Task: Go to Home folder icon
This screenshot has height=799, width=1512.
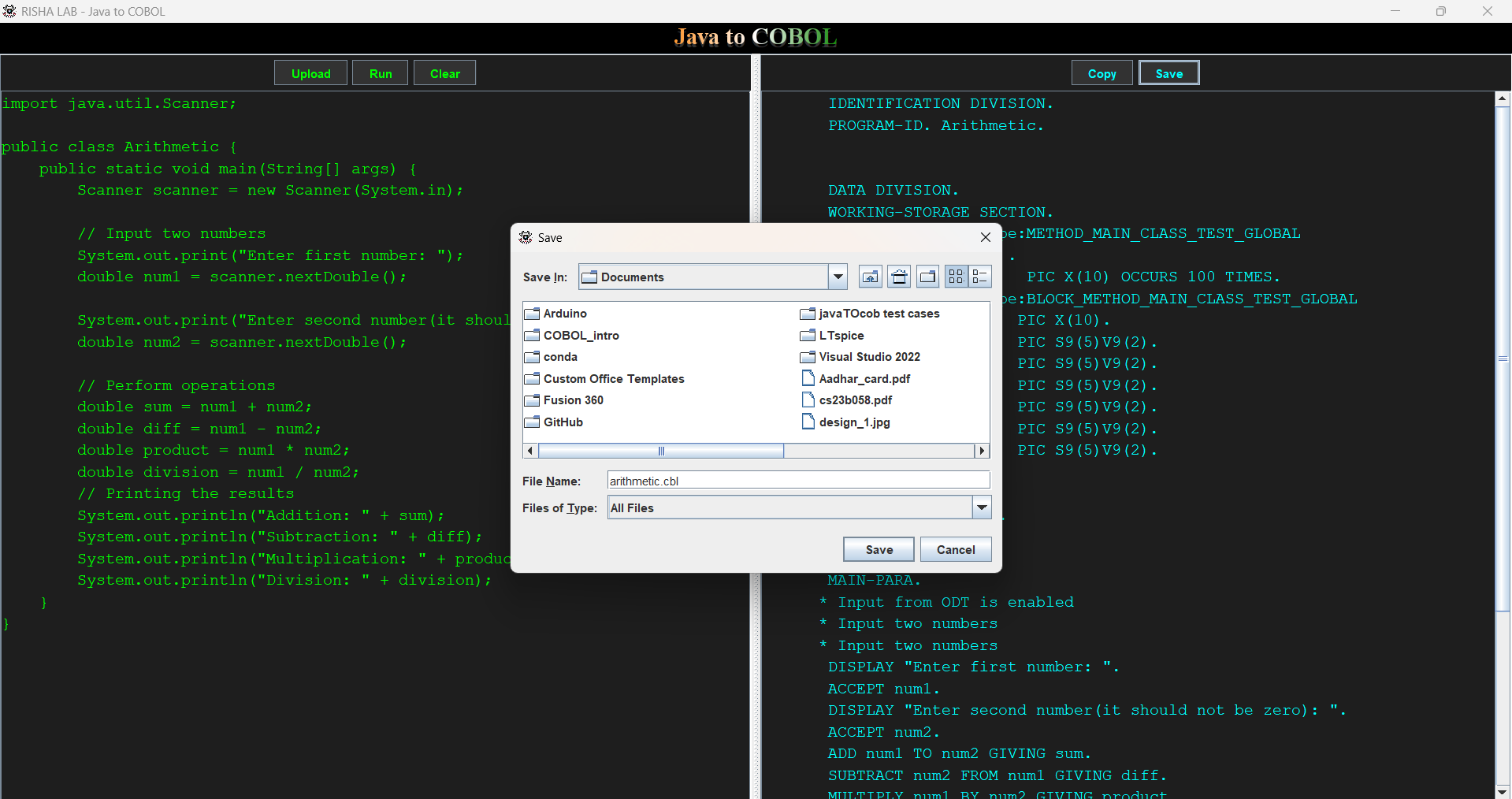Action: pyautogui.click(x=899, y=277)
